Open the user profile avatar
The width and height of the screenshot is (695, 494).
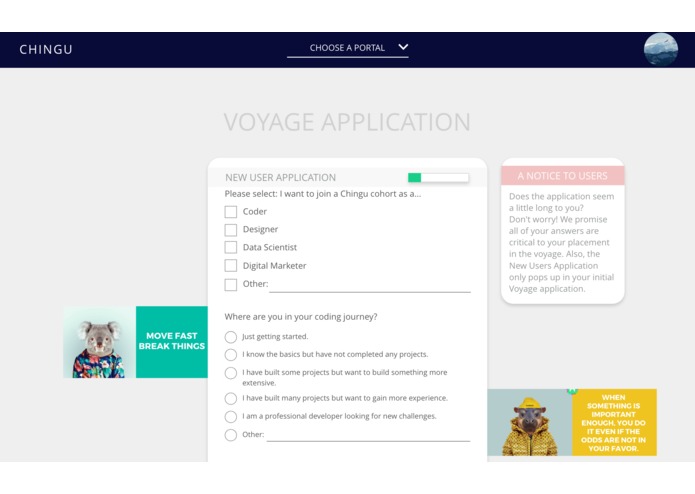(x=660, y=50)
